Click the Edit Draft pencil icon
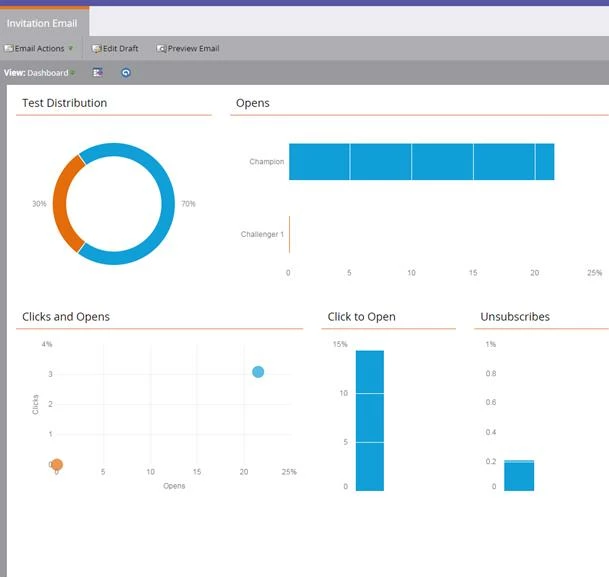 point(96,49)
